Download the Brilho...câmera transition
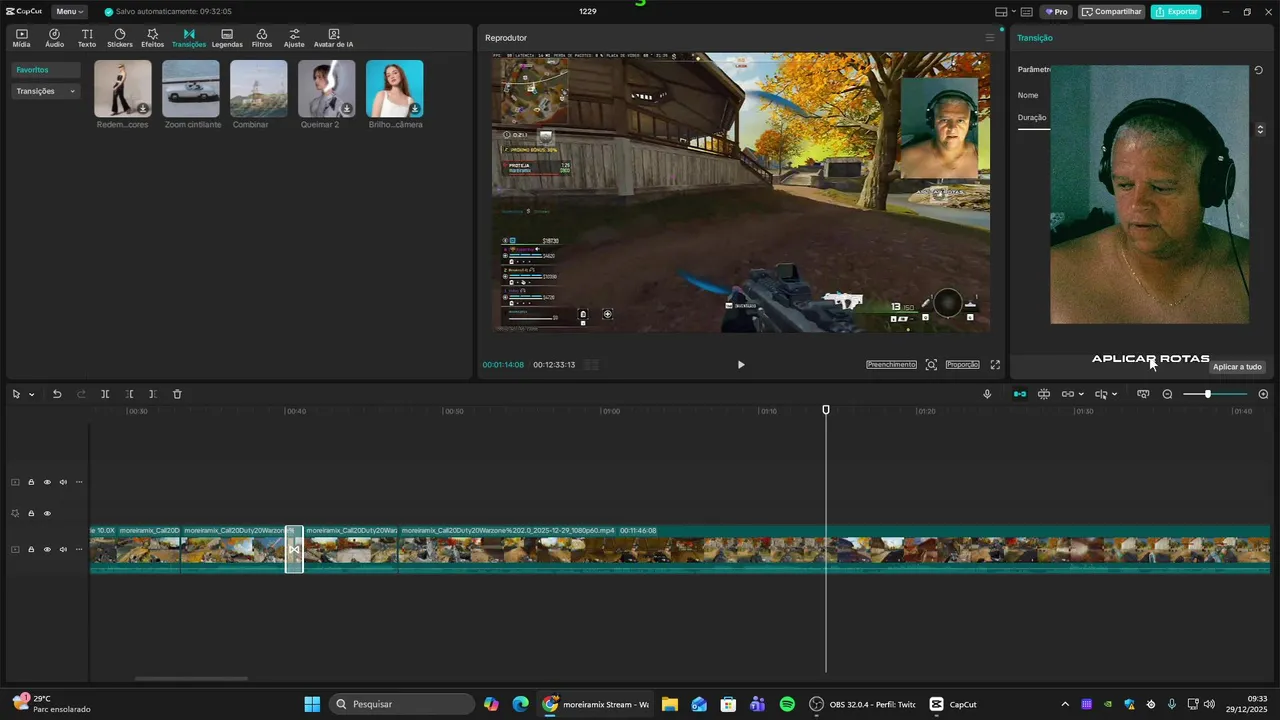Viewport: 1280px width, 720px height. point(414,109)
